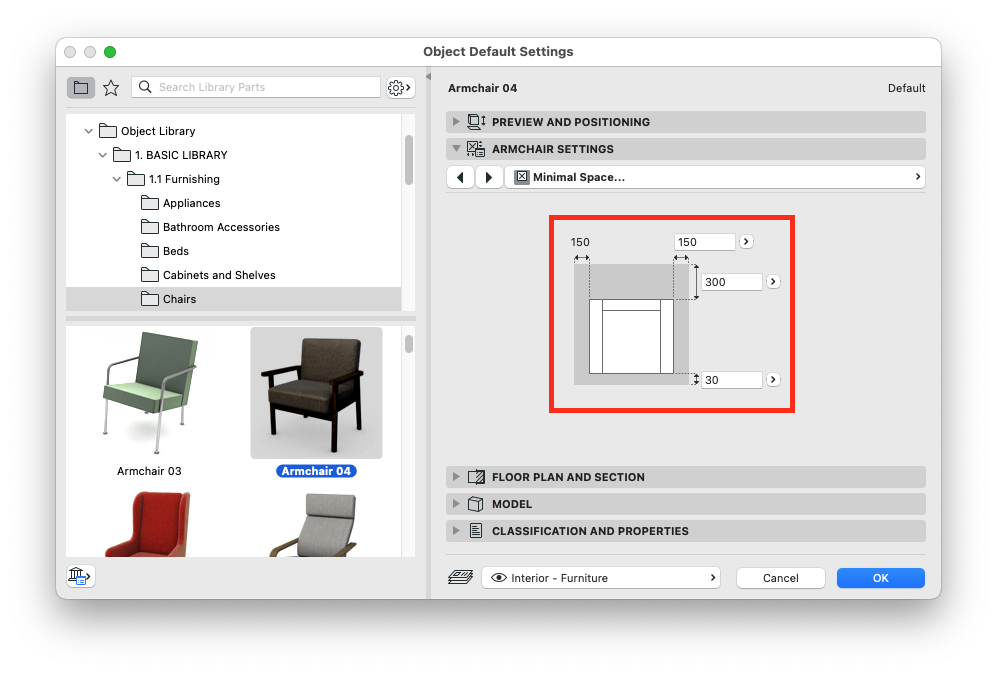Select Chairs folder
The image size is (997, 673).
pyautogui.click(x=233, y=299)
